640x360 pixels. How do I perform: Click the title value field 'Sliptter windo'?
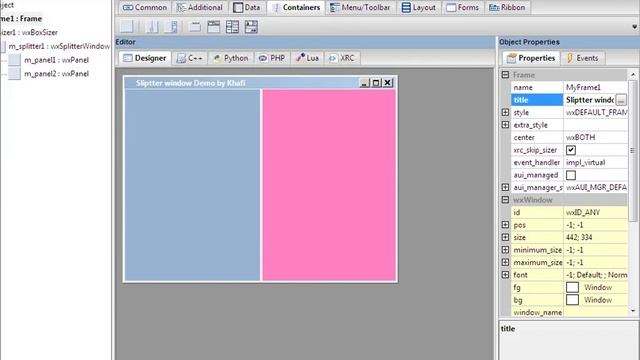point(589,100)
